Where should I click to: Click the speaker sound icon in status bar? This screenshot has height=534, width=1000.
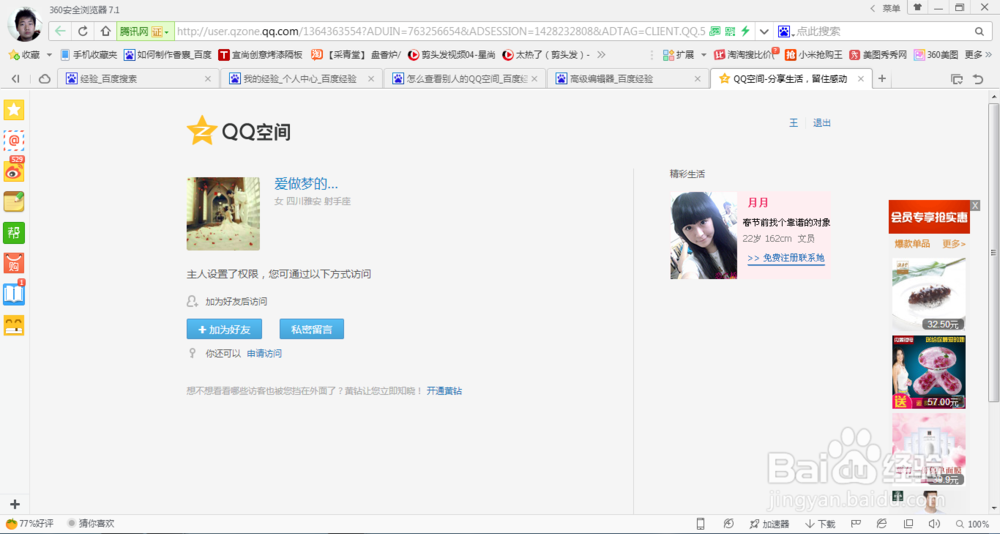click(x=934, y=524)
